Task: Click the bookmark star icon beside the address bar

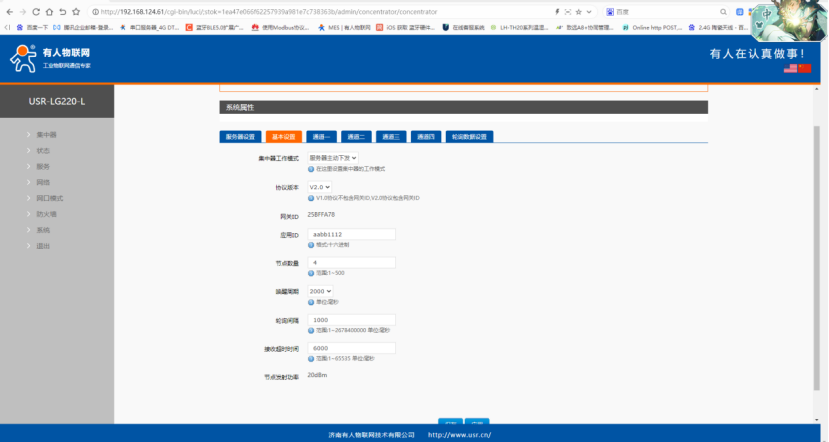Action: tap(76, 11)
